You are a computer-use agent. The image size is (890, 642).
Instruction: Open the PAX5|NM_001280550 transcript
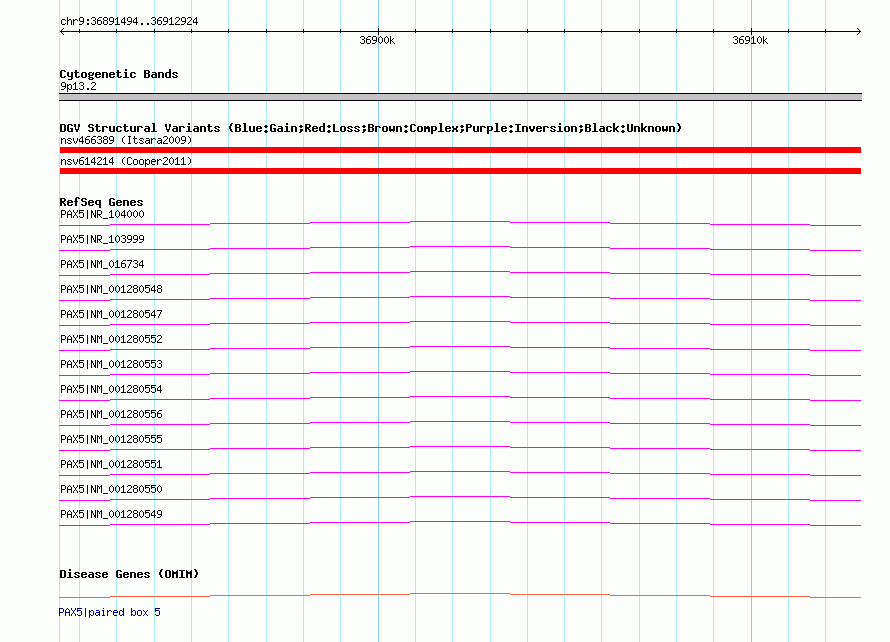(x=111, y=489)
